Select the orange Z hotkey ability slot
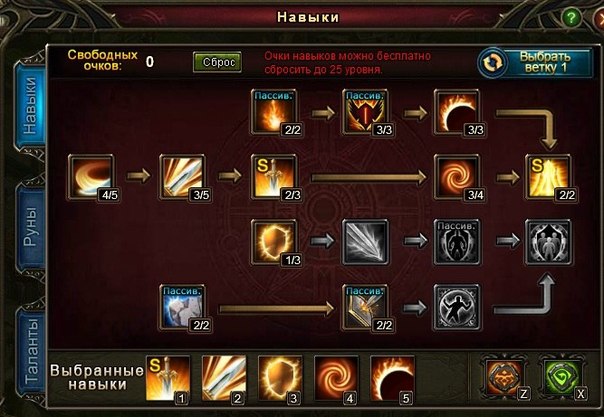Viewport: 604px width, 417px height. (504, 377)
